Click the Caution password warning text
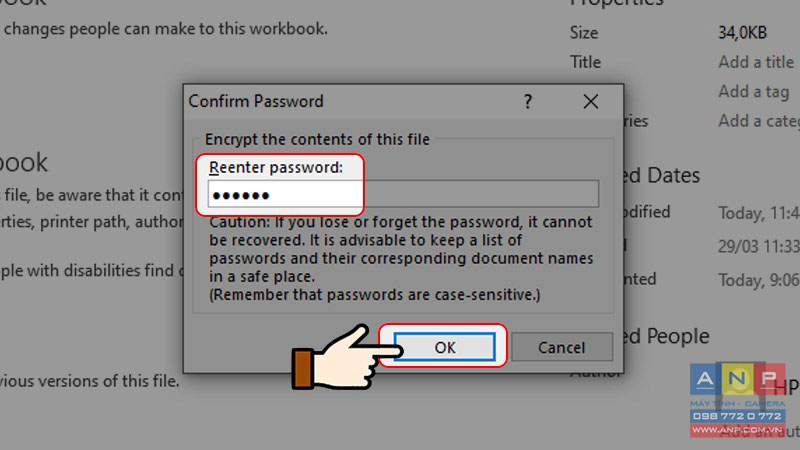 [x=401, y=258]
